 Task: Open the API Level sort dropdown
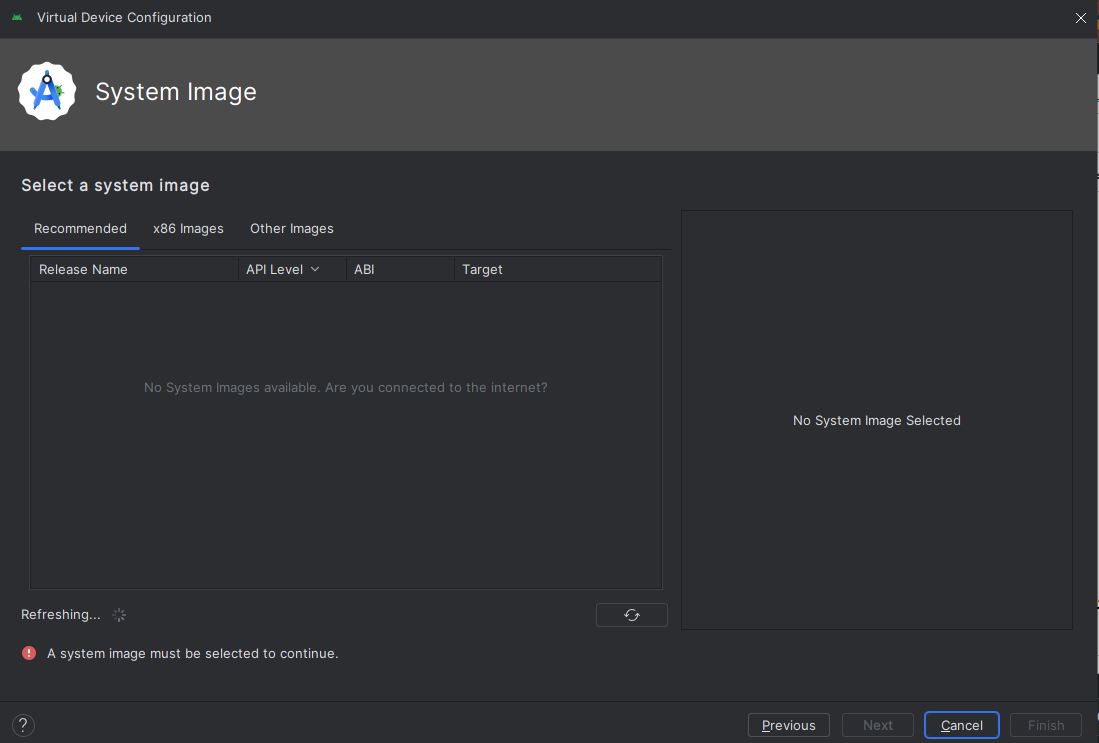point(314,269)
